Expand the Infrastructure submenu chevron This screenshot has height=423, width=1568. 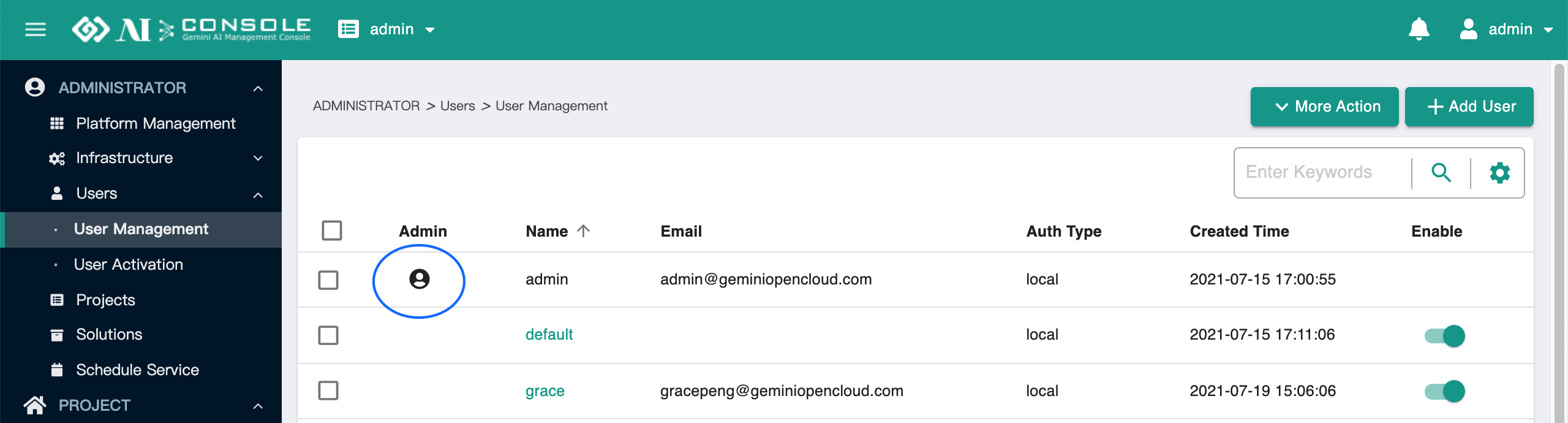tap(258, 158)
